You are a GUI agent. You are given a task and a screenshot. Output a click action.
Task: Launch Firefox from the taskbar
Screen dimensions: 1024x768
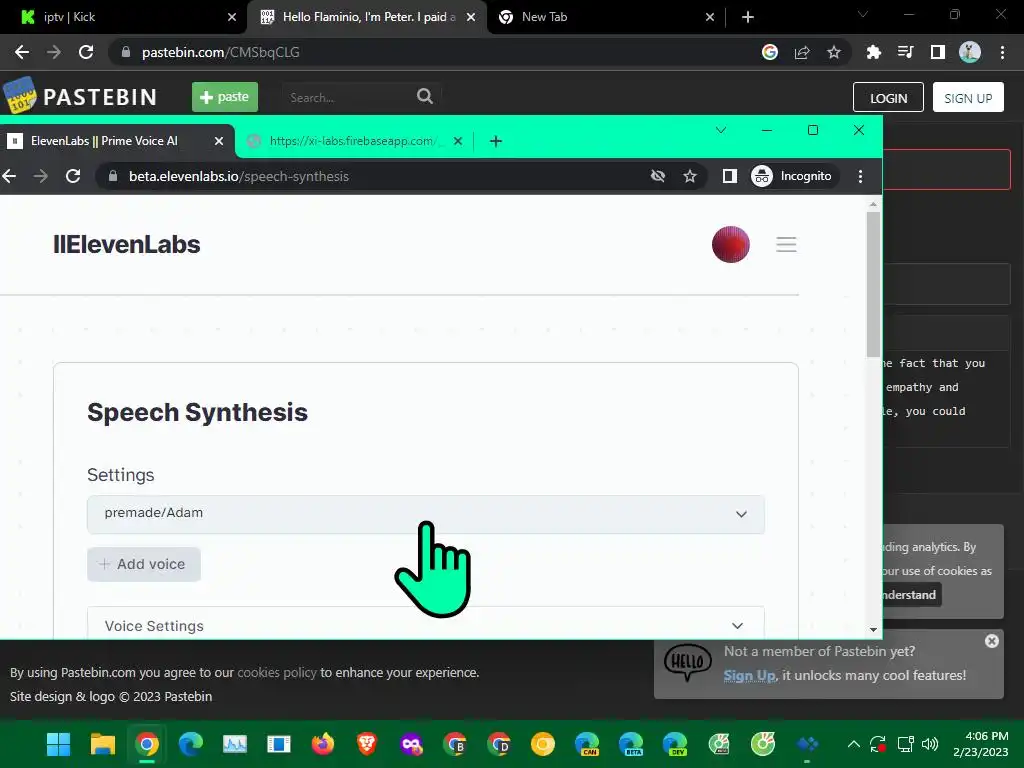(x=323, y=744)
